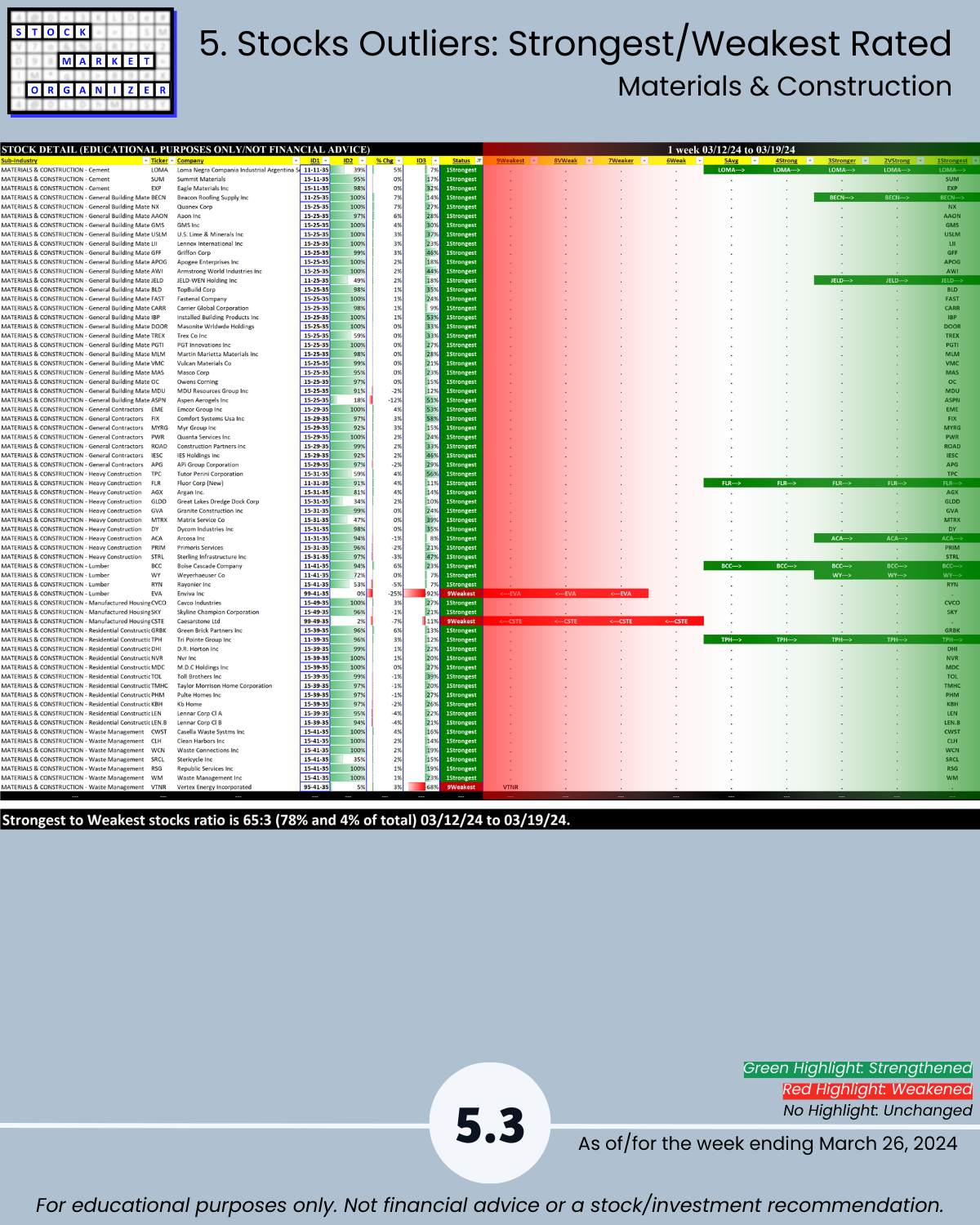Click the '1 week 03/12/24 to 03/19/24' header
Viewport: 980px width, 1225px height.
[731, 149]
